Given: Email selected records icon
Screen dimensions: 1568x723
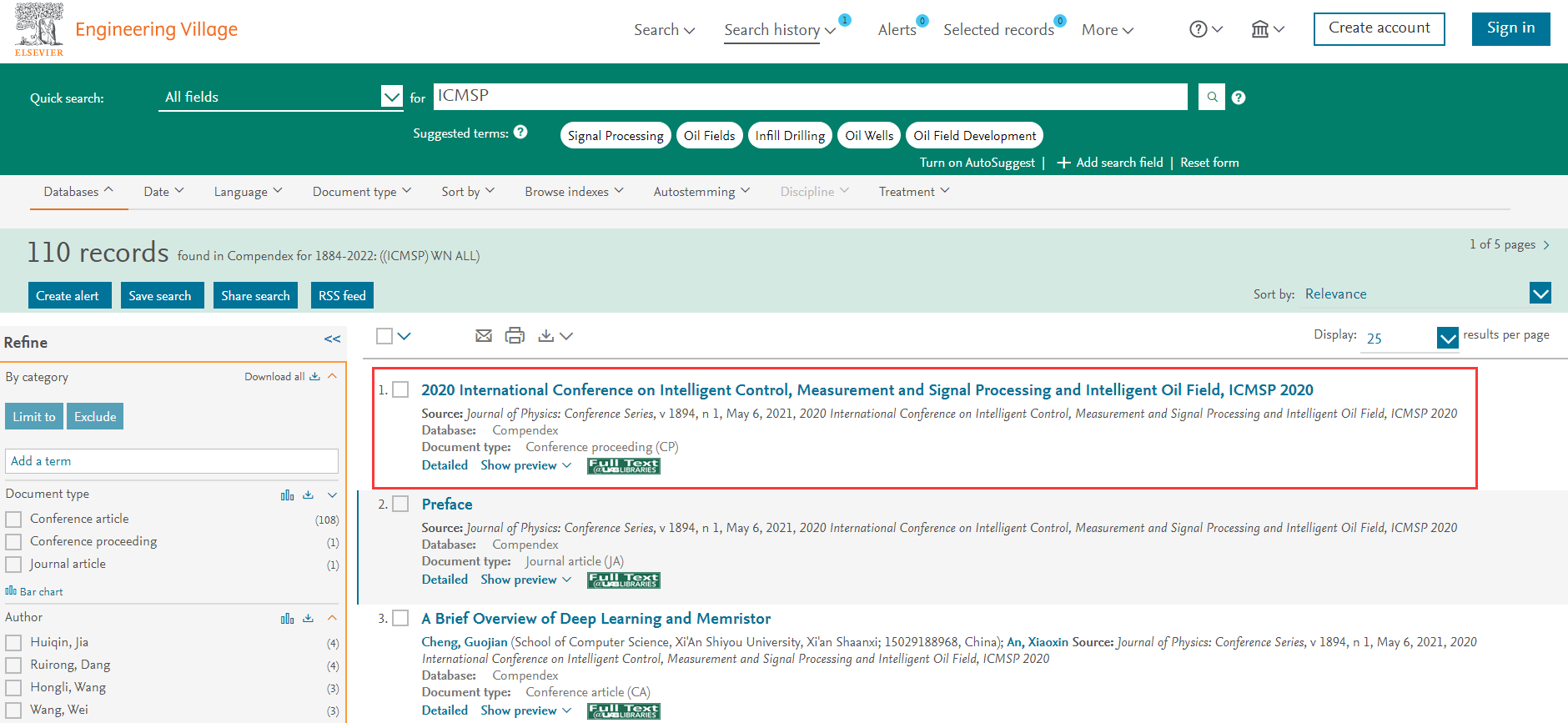Looking at the screenshot, I should pyautogui.click(x=484, y=335).
